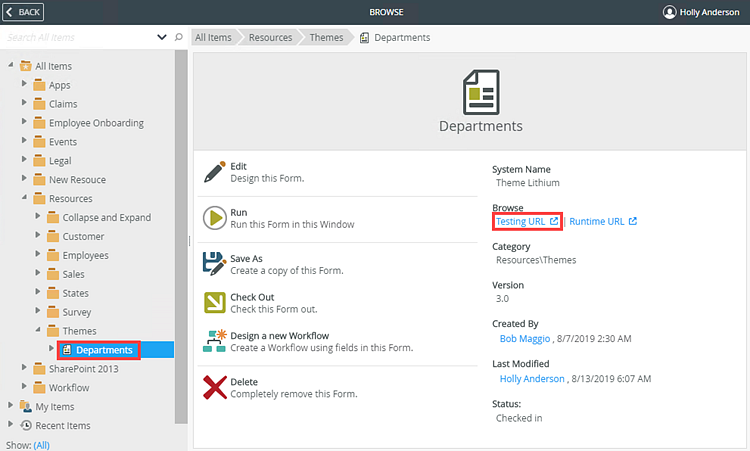750x451 pixels.
Task: Expand the Employee Onboarding folder
Action: [25, 123]
